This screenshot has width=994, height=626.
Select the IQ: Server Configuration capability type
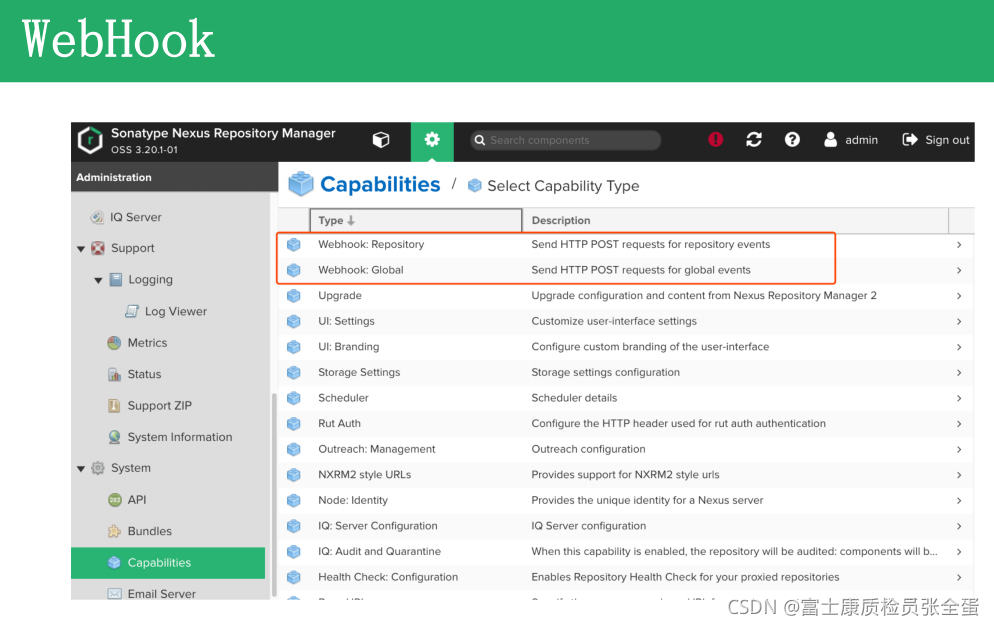pyautogui.click(x=378, y=526)
